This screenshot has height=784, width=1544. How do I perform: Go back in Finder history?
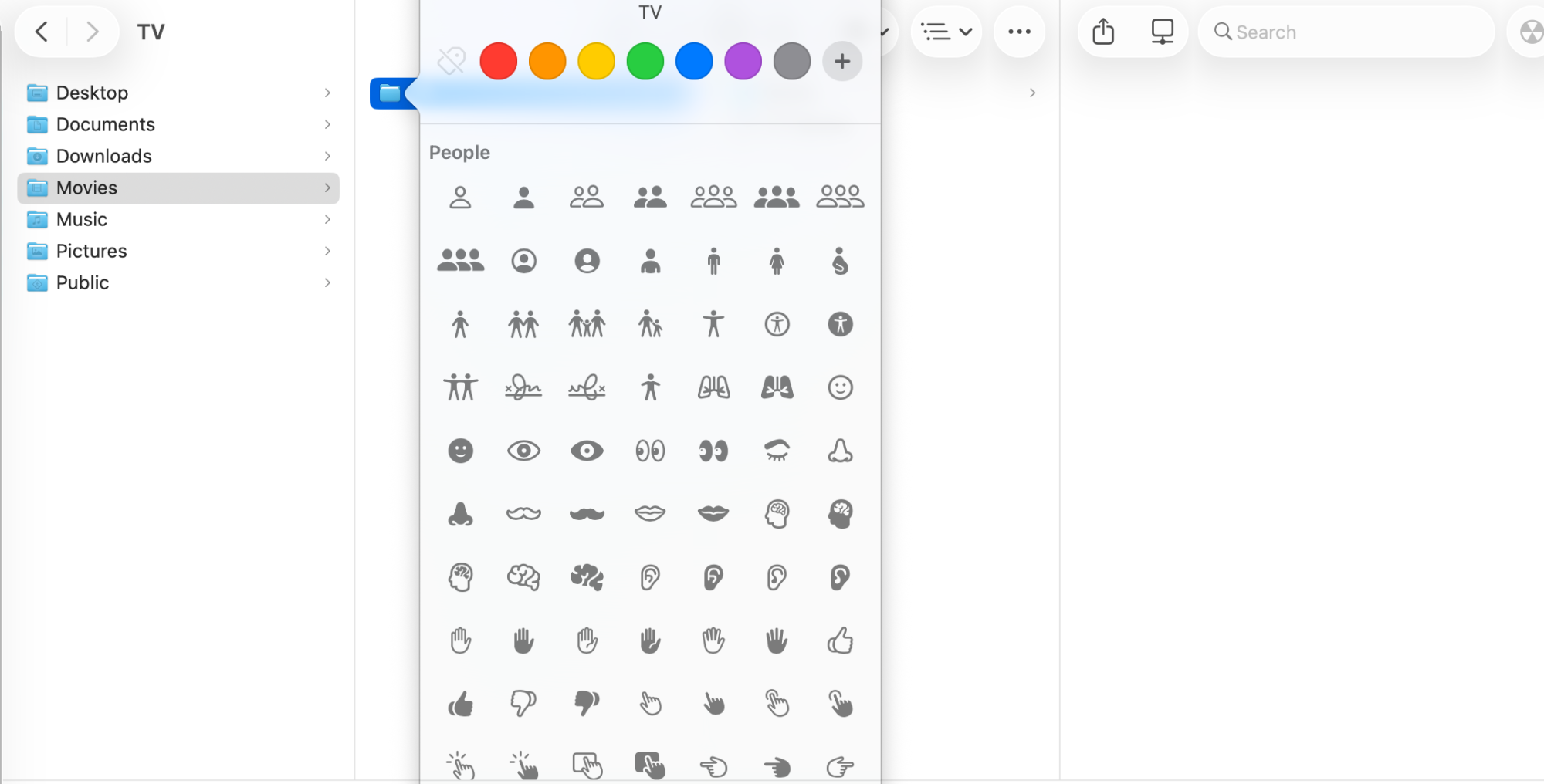click(42, 32)
